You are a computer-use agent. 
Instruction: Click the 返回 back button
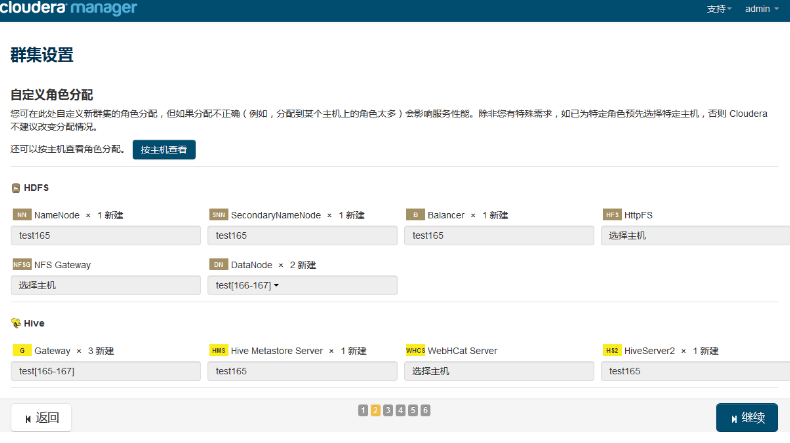[41, 418]
